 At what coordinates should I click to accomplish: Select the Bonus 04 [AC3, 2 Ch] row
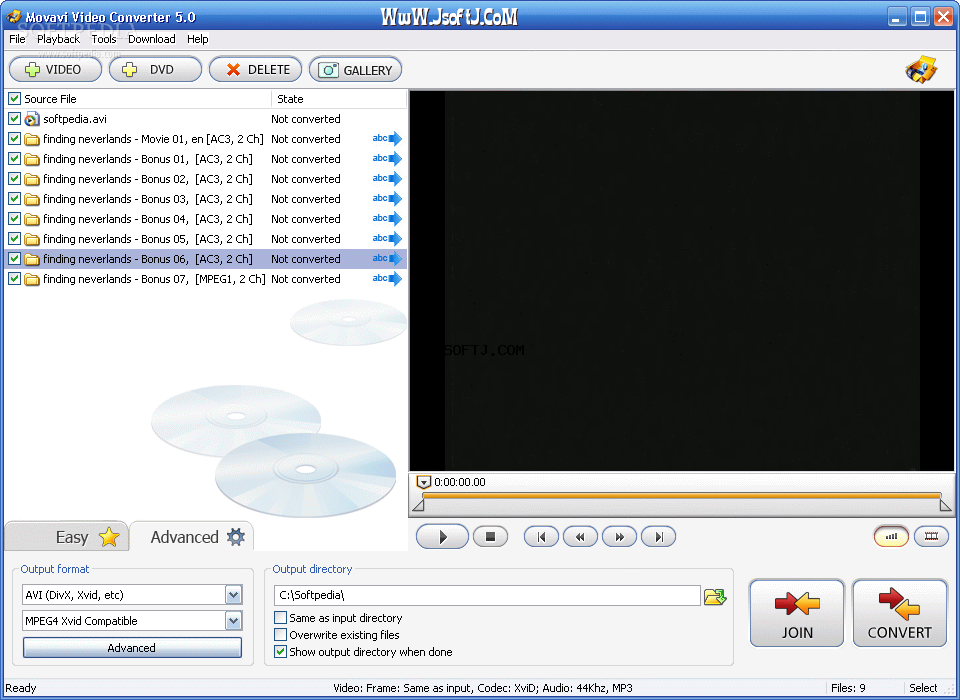click(x=206, y=219)
